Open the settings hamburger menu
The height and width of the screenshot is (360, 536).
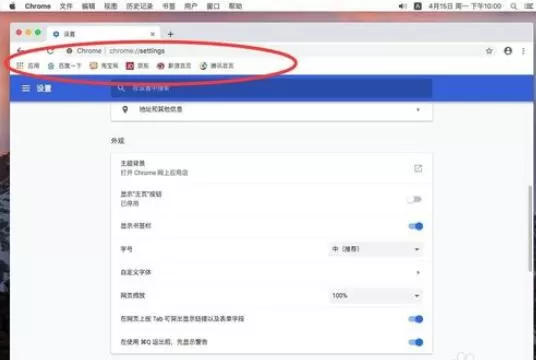26,88
